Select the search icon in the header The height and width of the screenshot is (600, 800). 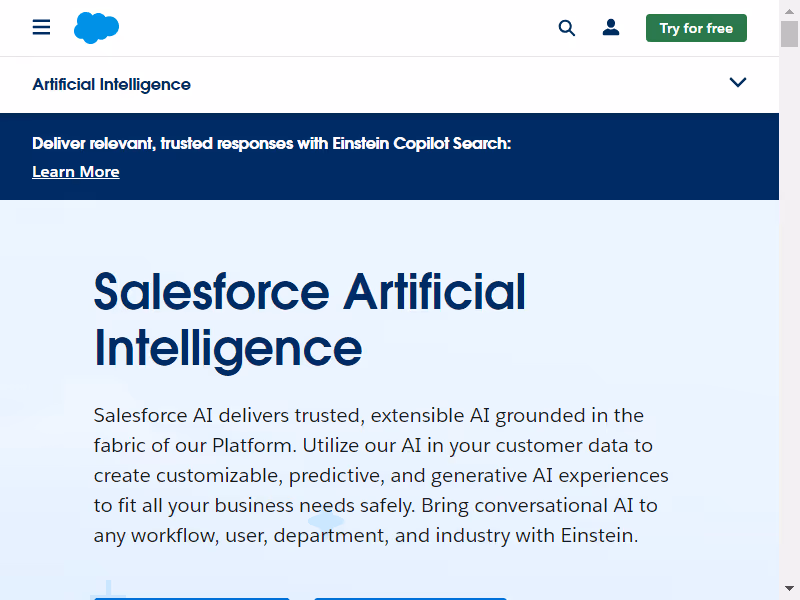(x=567, y=28)
